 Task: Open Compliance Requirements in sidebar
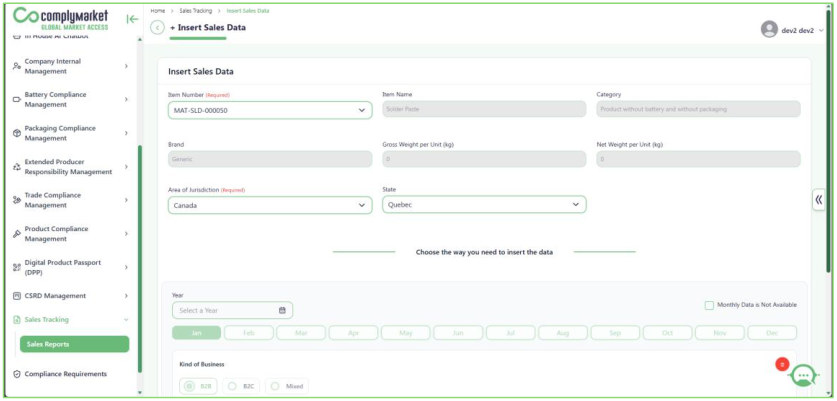point(66,374)
